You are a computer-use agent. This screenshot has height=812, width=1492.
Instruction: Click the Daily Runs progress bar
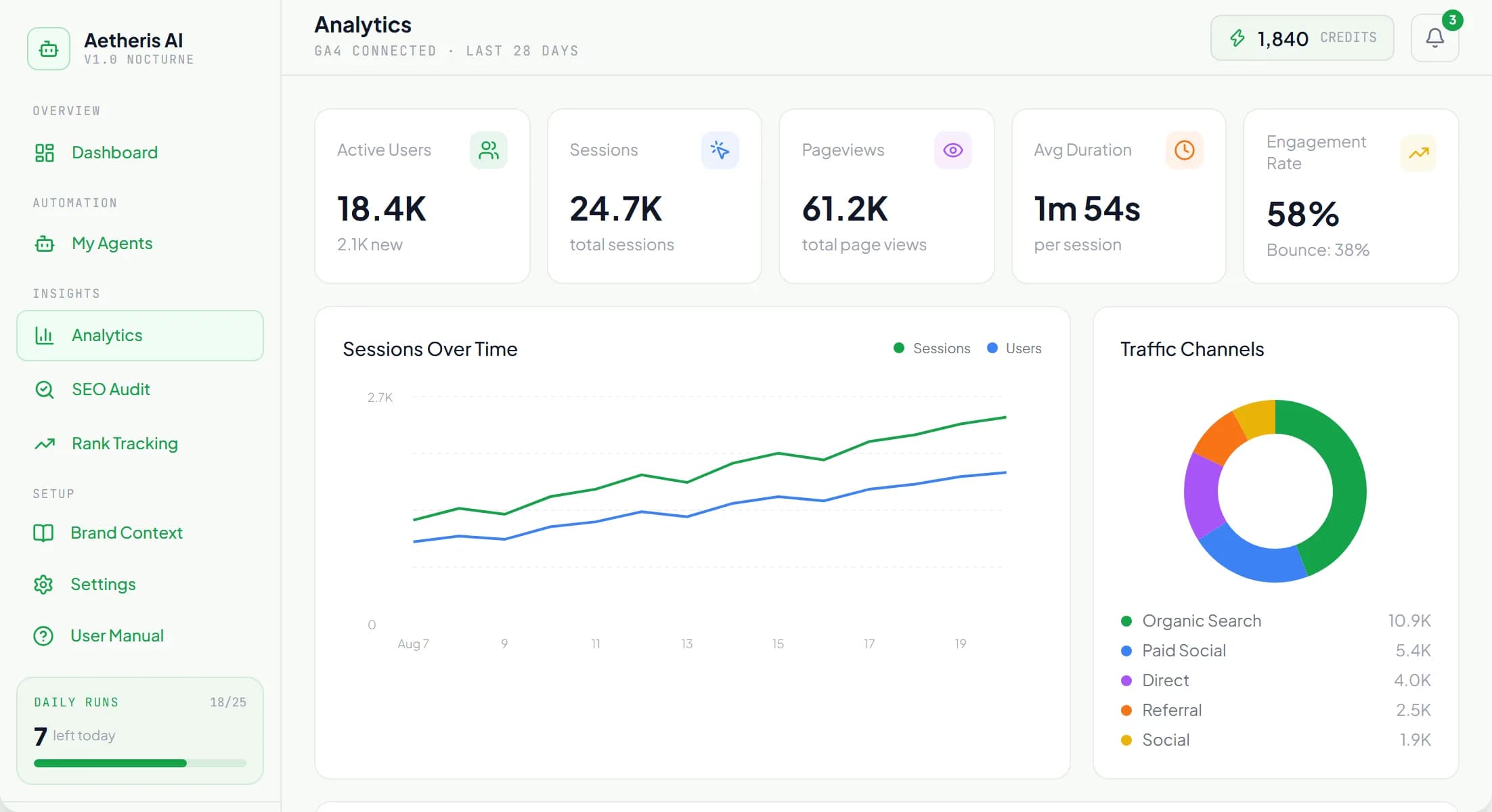pyautogui.click(x=140, y=763)
